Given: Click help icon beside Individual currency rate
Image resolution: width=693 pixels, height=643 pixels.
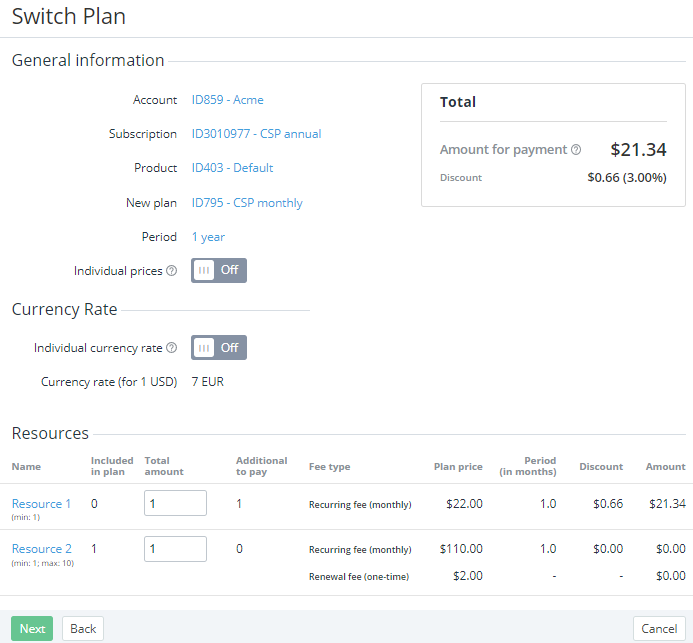Looking at the screenshot, I should [171, 348].
